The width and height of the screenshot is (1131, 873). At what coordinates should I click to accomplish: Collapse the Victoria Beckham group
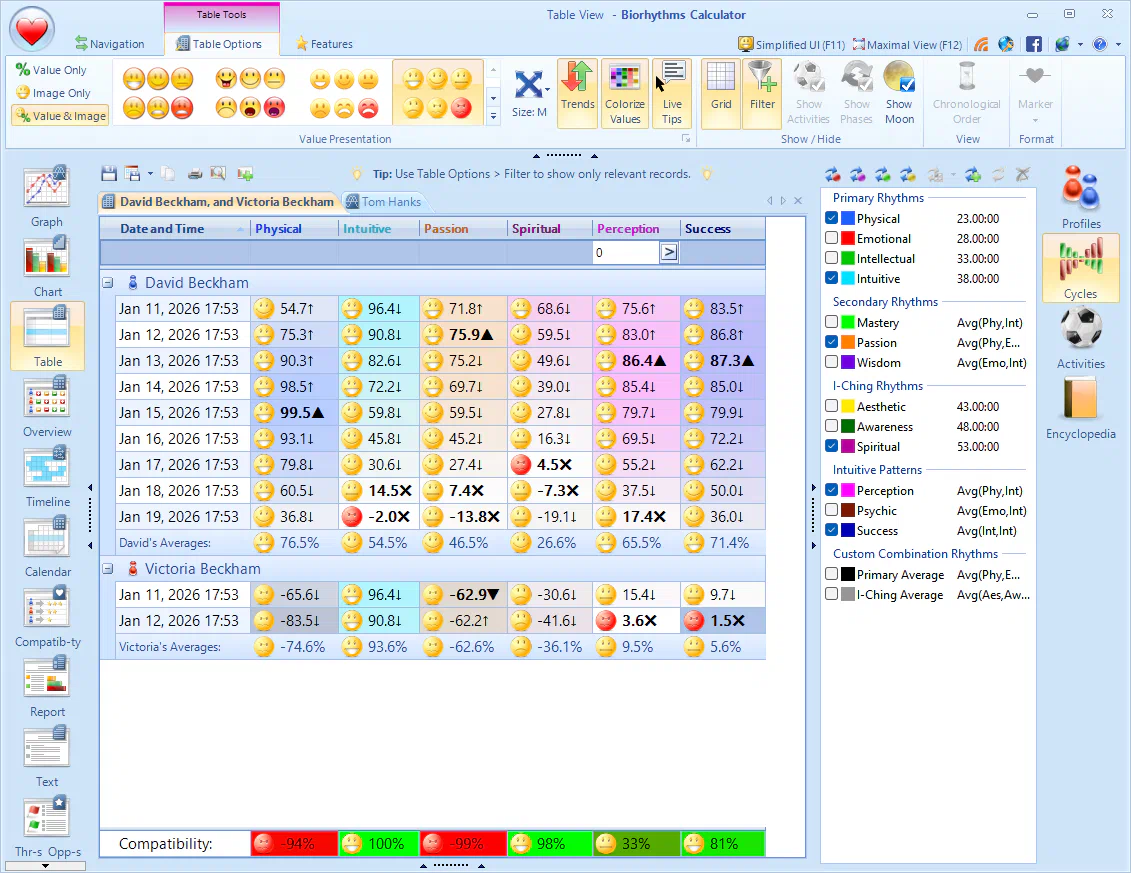click(x=108, y=569)
